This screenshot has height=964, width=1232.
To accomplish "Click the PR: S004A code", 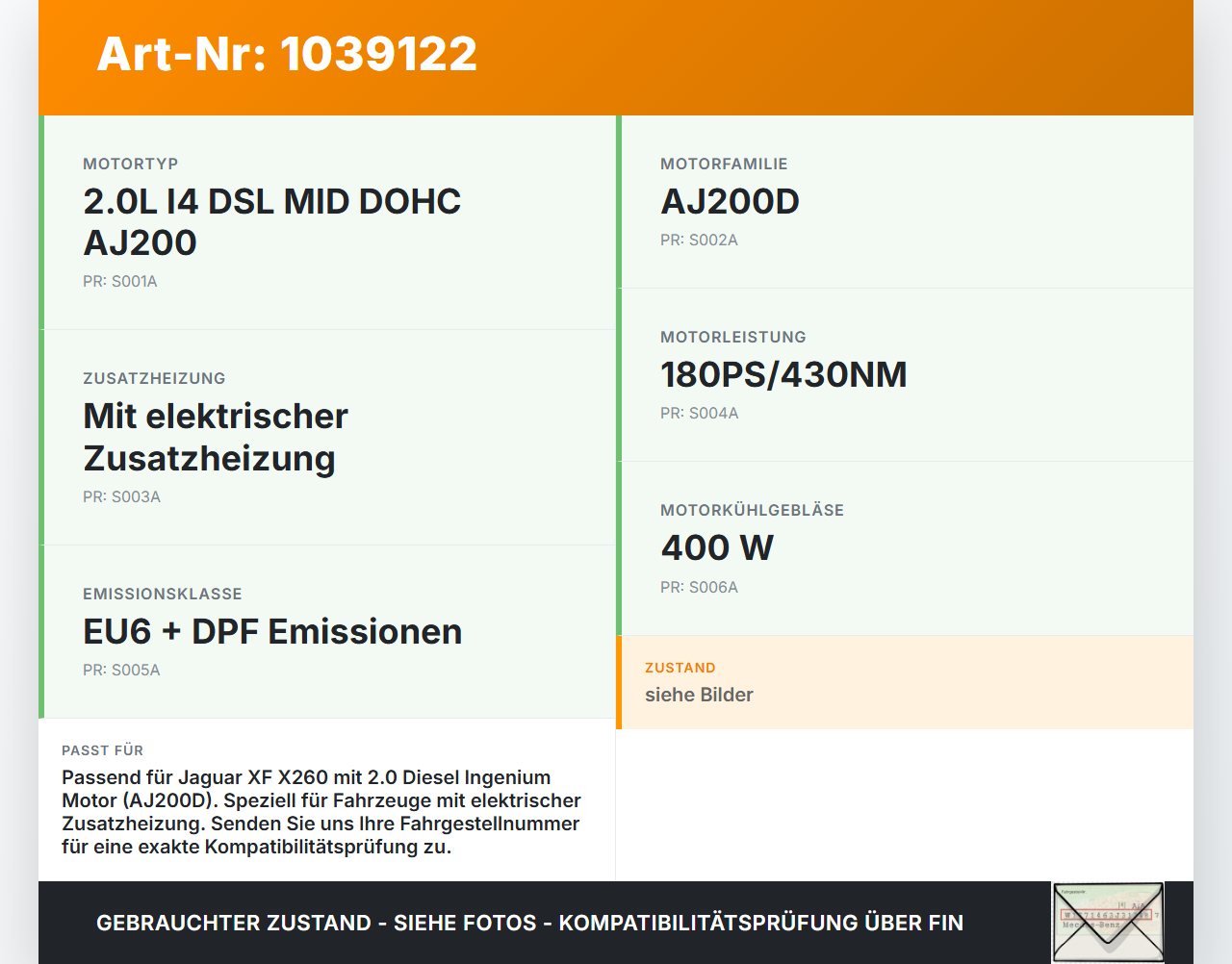I will 700,414.
